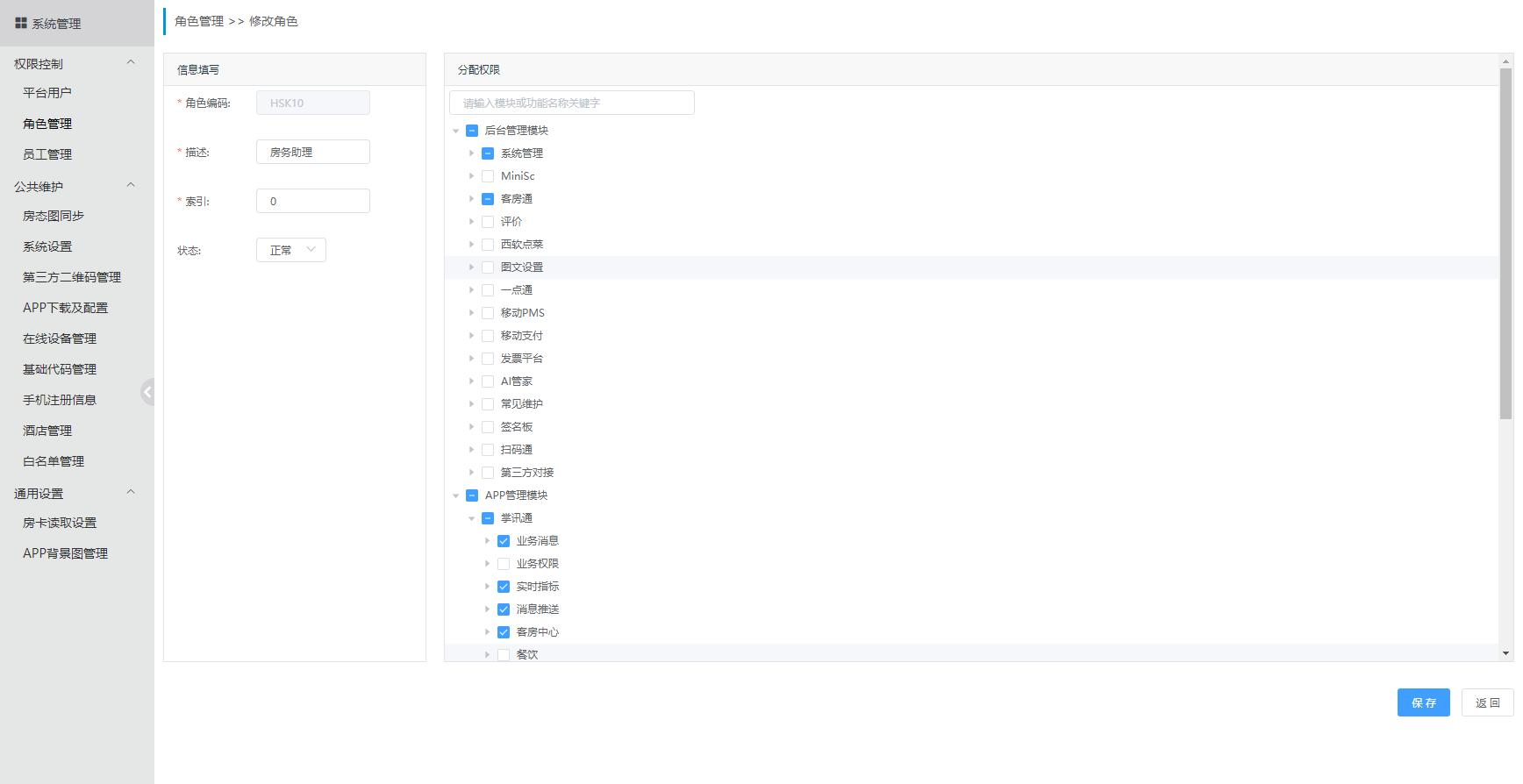The height and width of the screenshot is (784, 1523).
Task: Check the 图文设置 checkbox
Action: pos(488,267)
